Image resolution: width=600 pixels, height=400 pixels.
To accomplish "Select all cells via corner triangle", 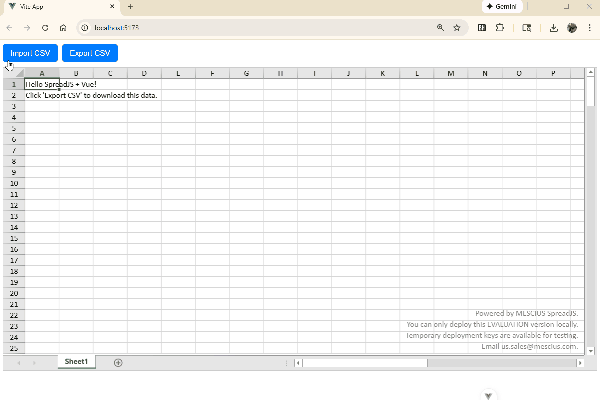I will (x=14, y=73).
